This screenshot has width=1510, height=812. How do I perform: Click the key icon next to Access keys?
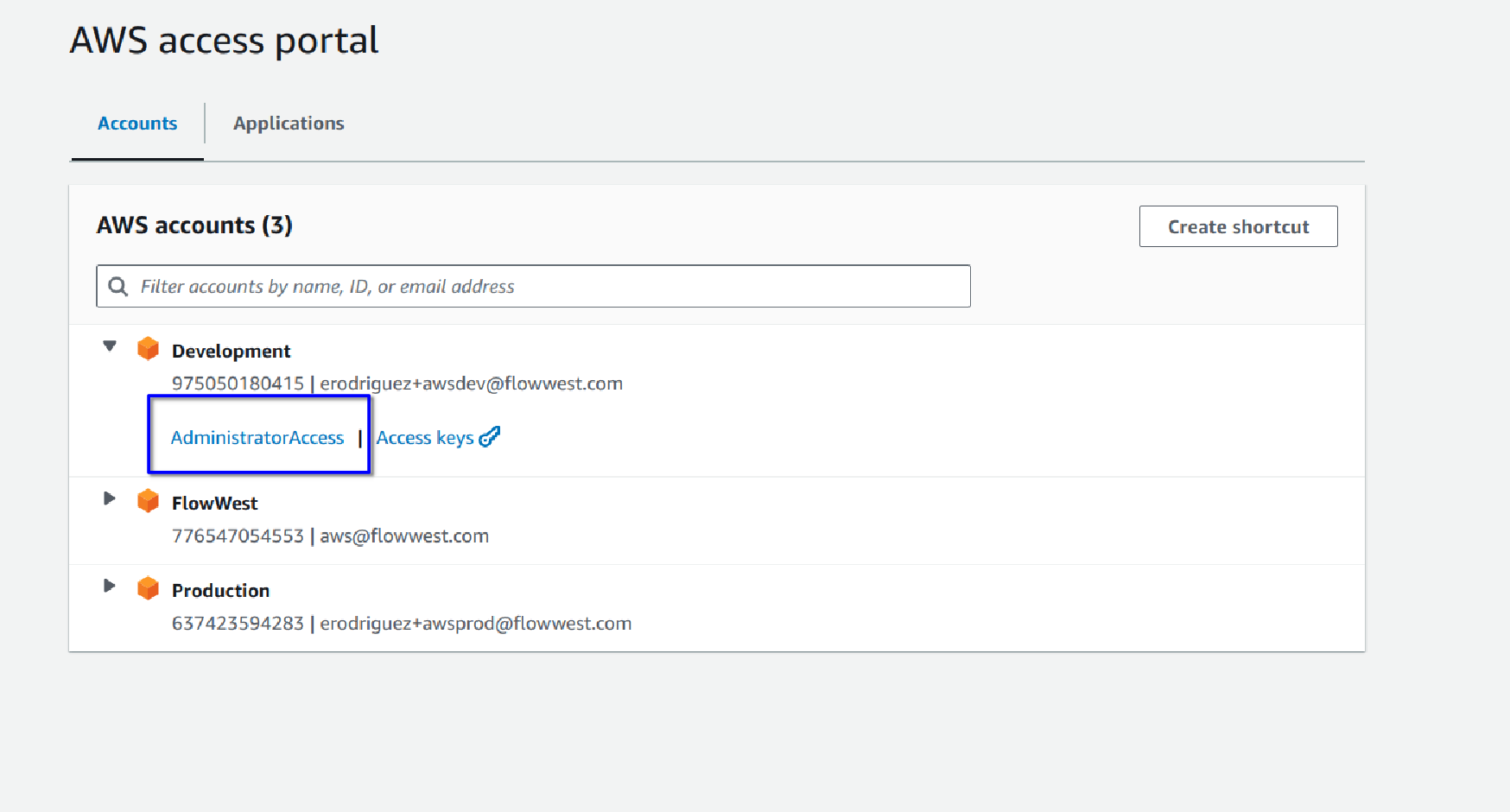click(x=489, y=436)
